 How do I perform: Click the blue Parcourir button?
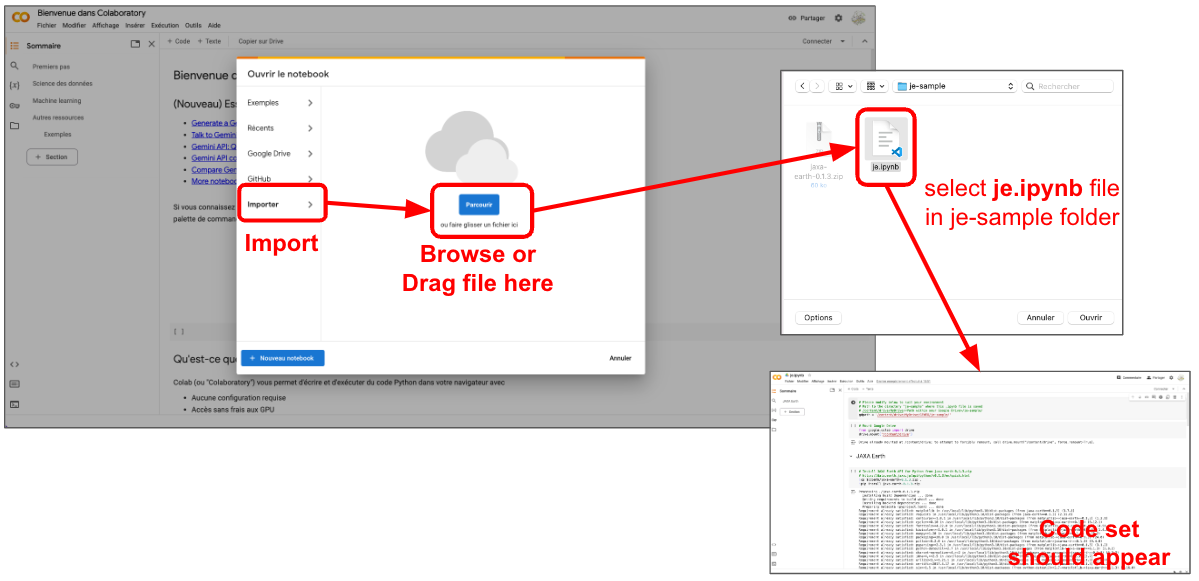pos(479,205)
